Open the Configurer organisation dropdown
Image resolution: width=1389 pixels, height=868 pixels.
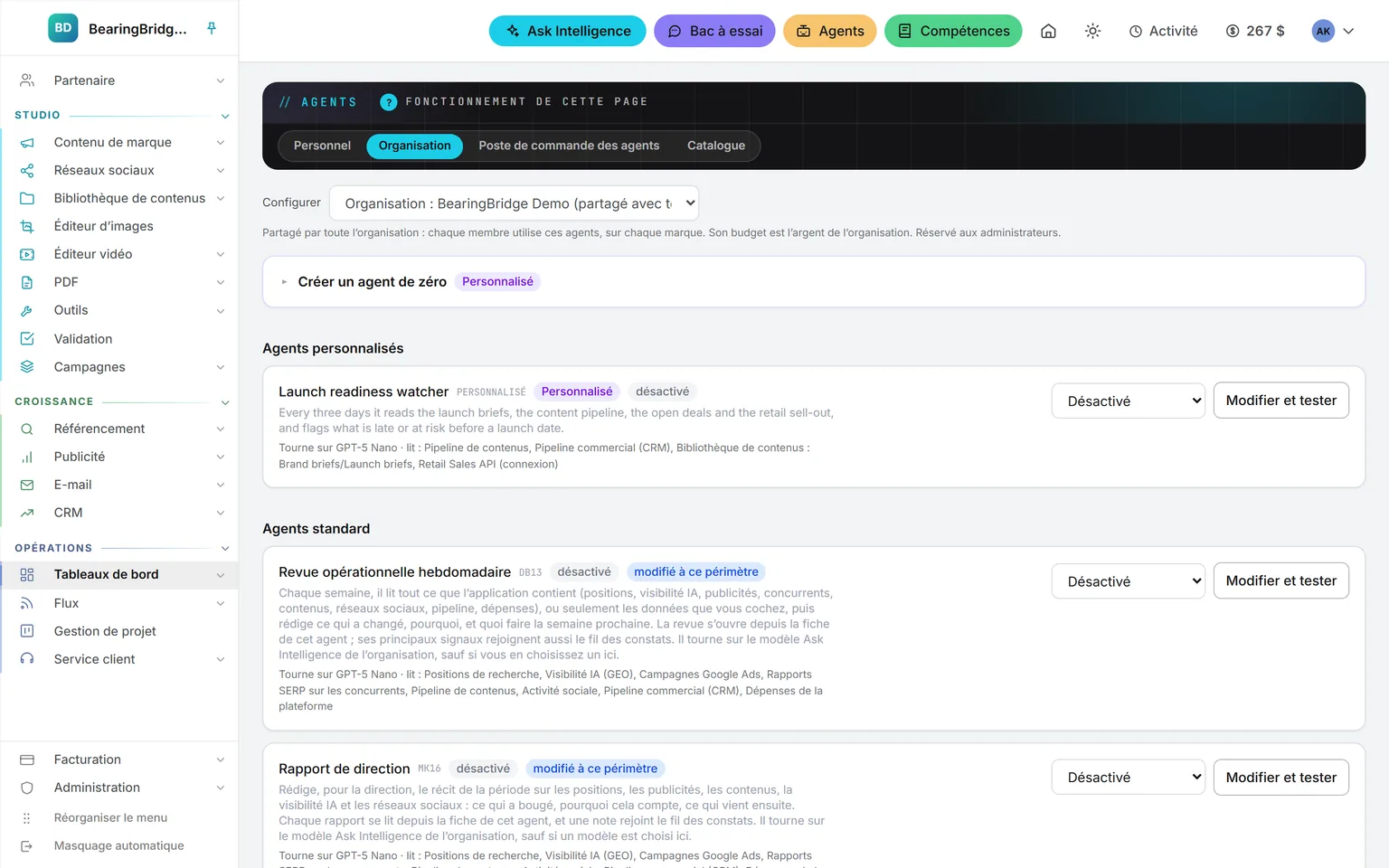click(x=515, y=203)
